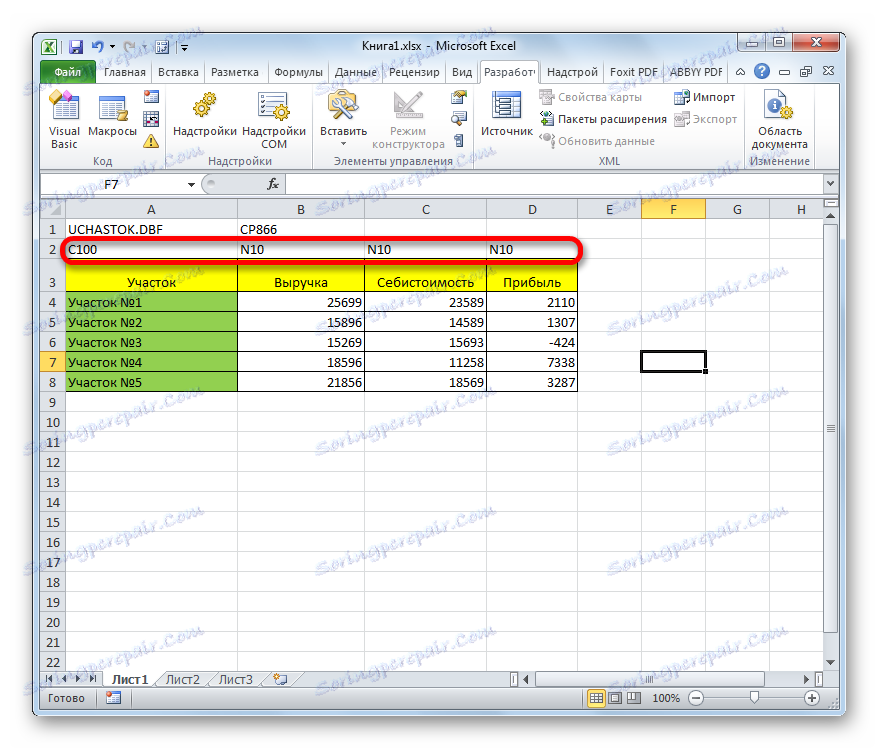Switch to Page Layout view
This screenshot has width=879, height=749.
click(615, 698)
